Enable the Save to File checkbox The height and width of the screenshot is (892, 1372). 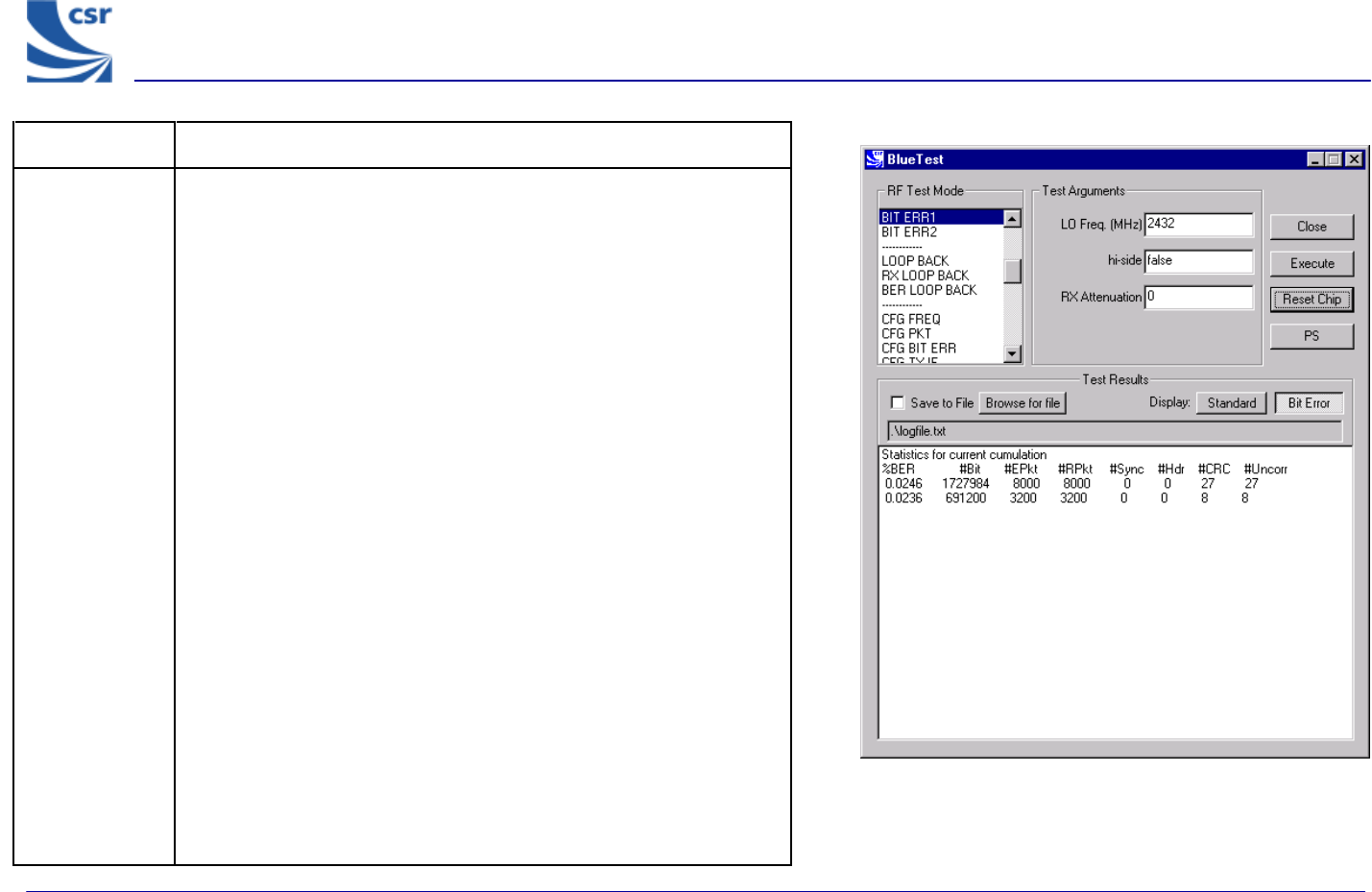click(x=898, y=403)
